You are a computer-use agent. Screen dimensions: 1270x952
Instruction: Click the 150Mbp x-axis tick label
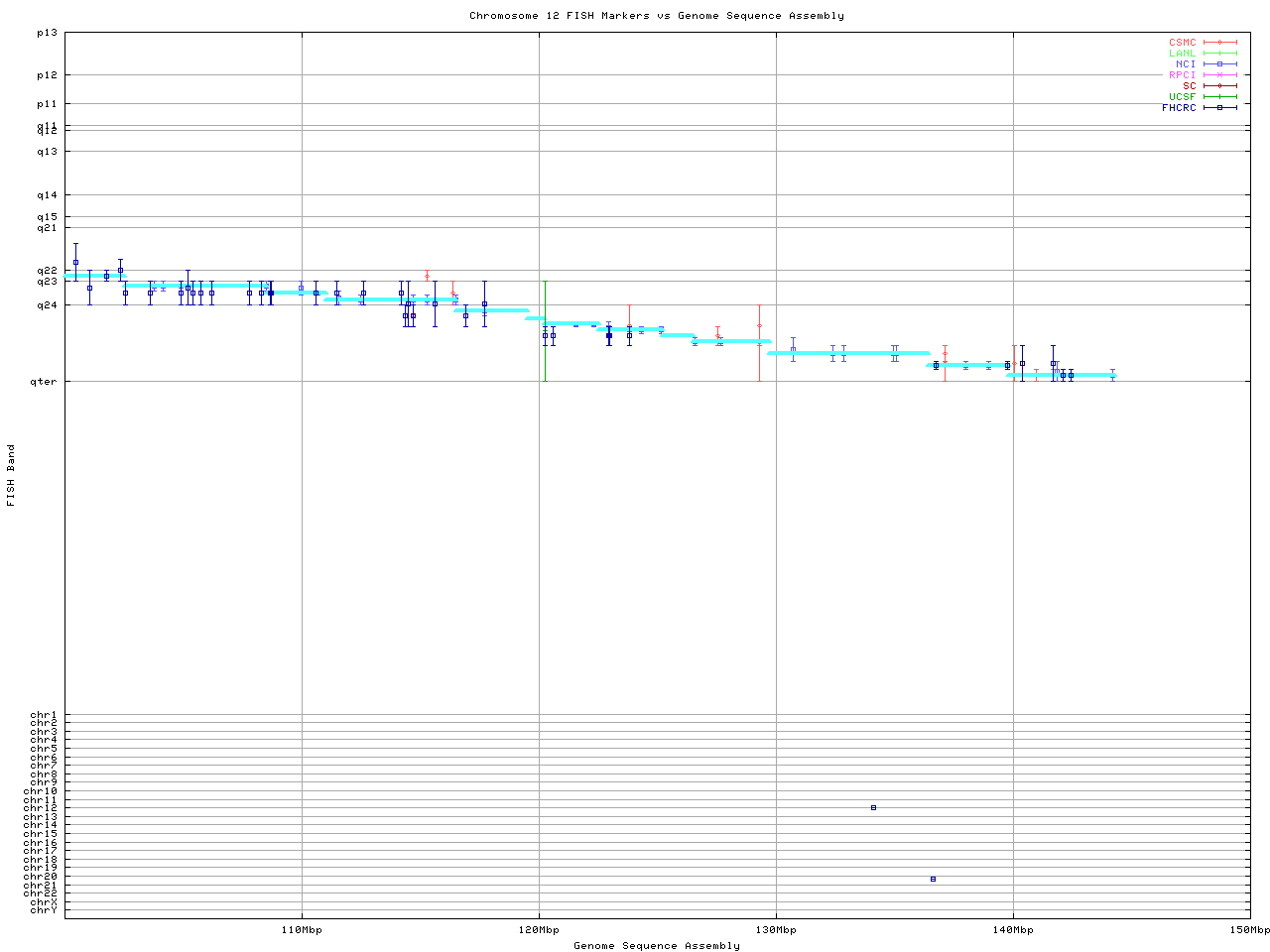pos(1249,930)
